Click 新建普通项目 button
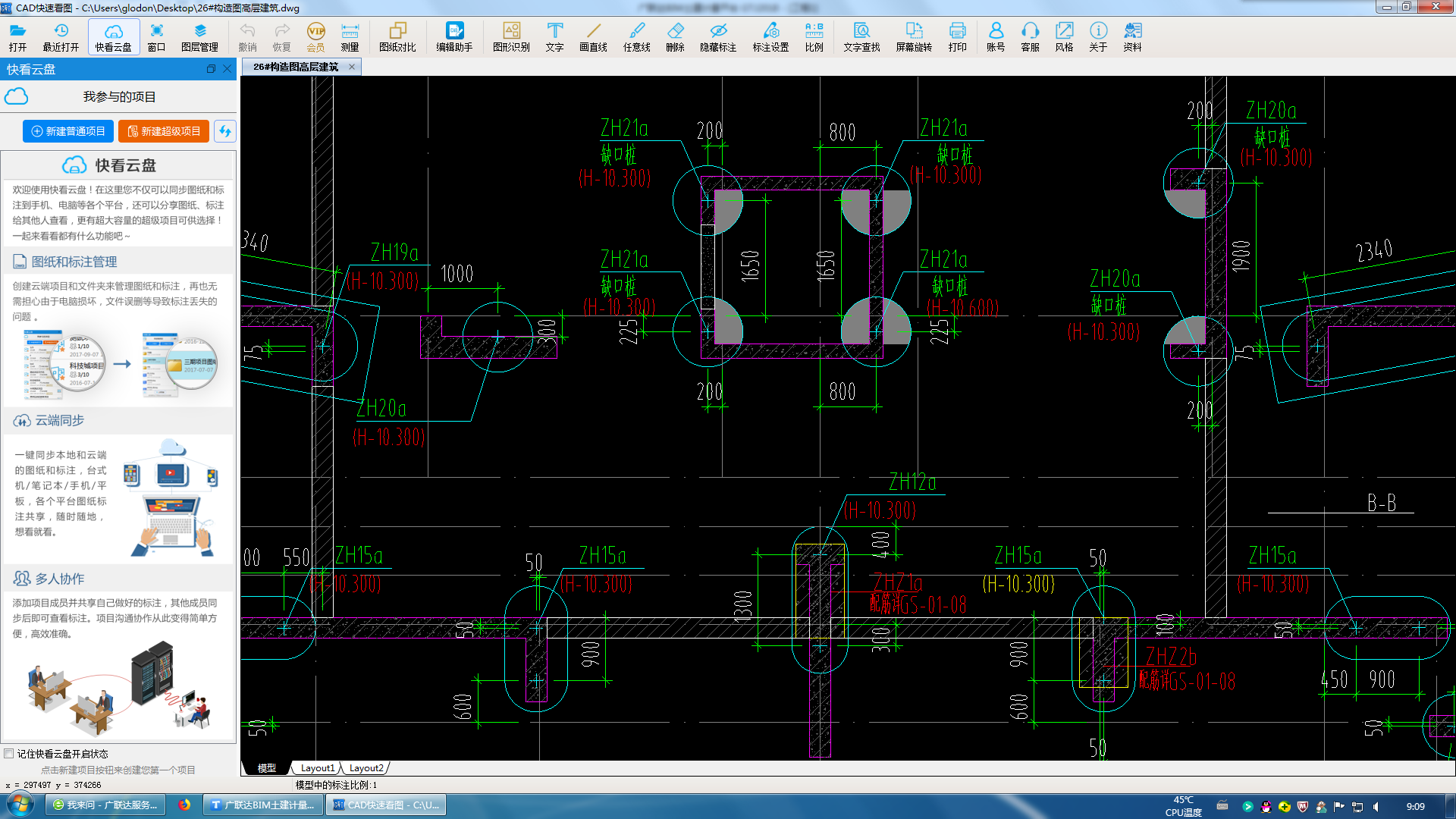 68,131
